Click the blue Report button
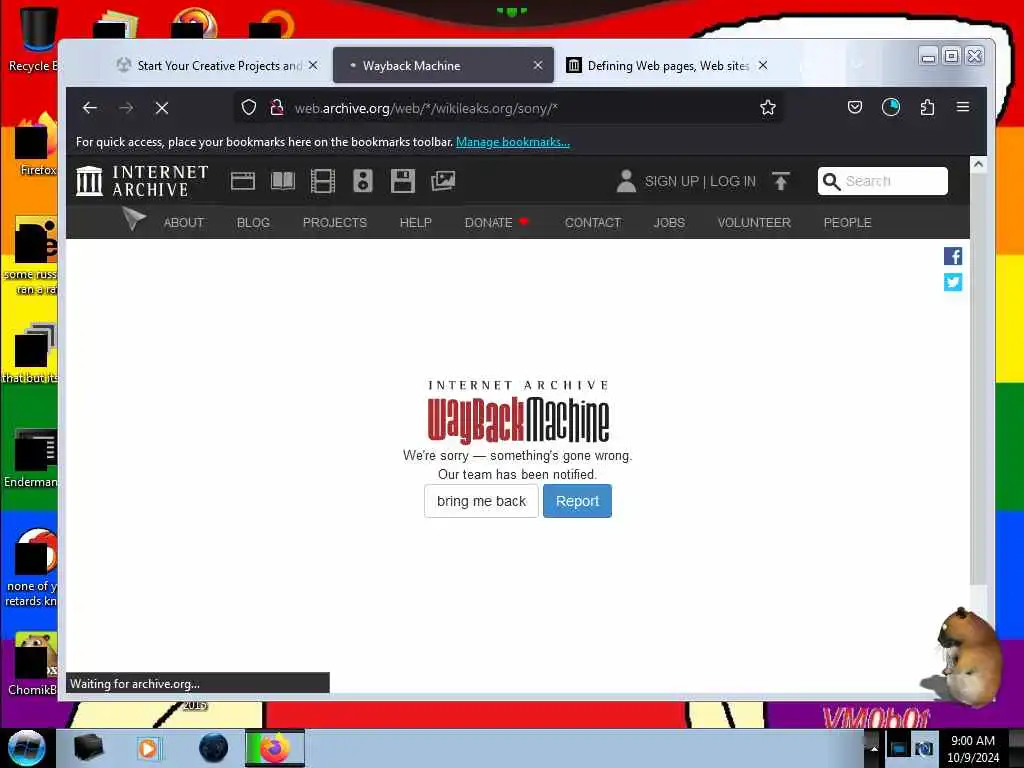This screenshot has width=1024, height=768. point(577,501)
